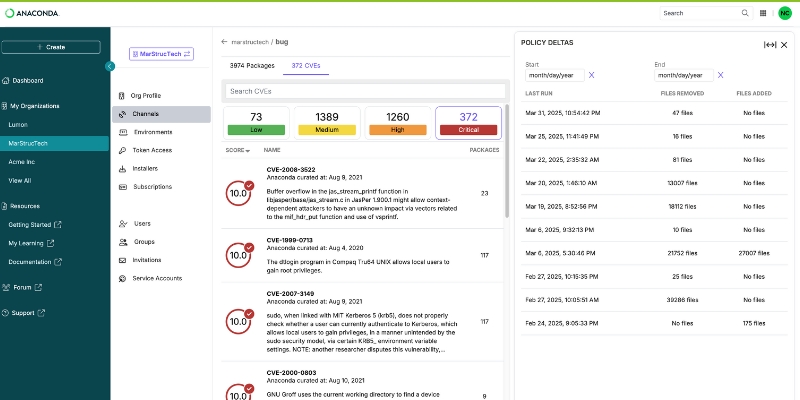The height and width of the screenshot is (400, 800).
Task: Click the Token Access key icon
Action: click(x=122, y=151)
